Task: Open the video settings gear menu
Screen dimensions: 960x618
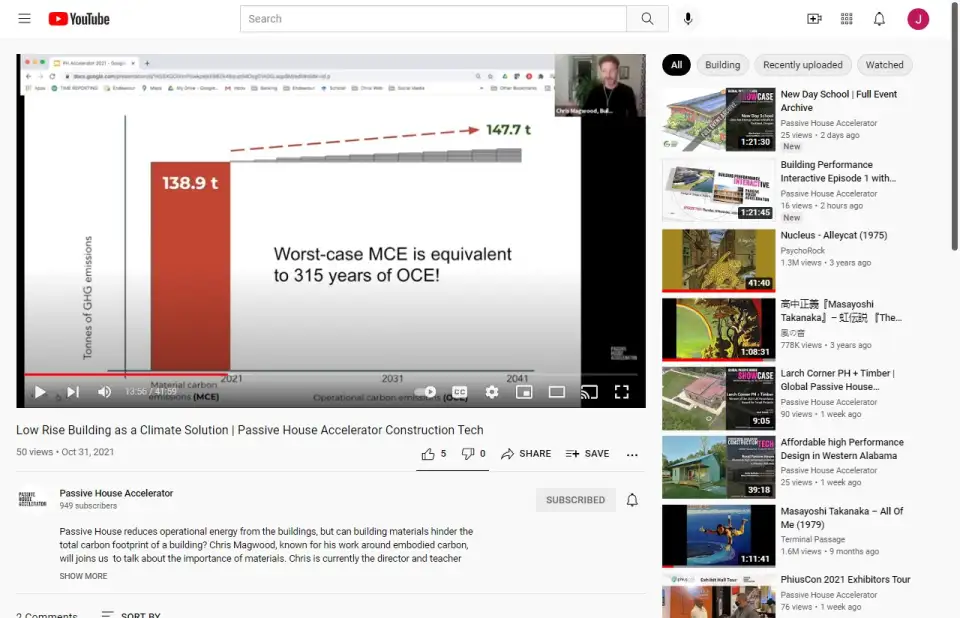Action: click(492, 392)
